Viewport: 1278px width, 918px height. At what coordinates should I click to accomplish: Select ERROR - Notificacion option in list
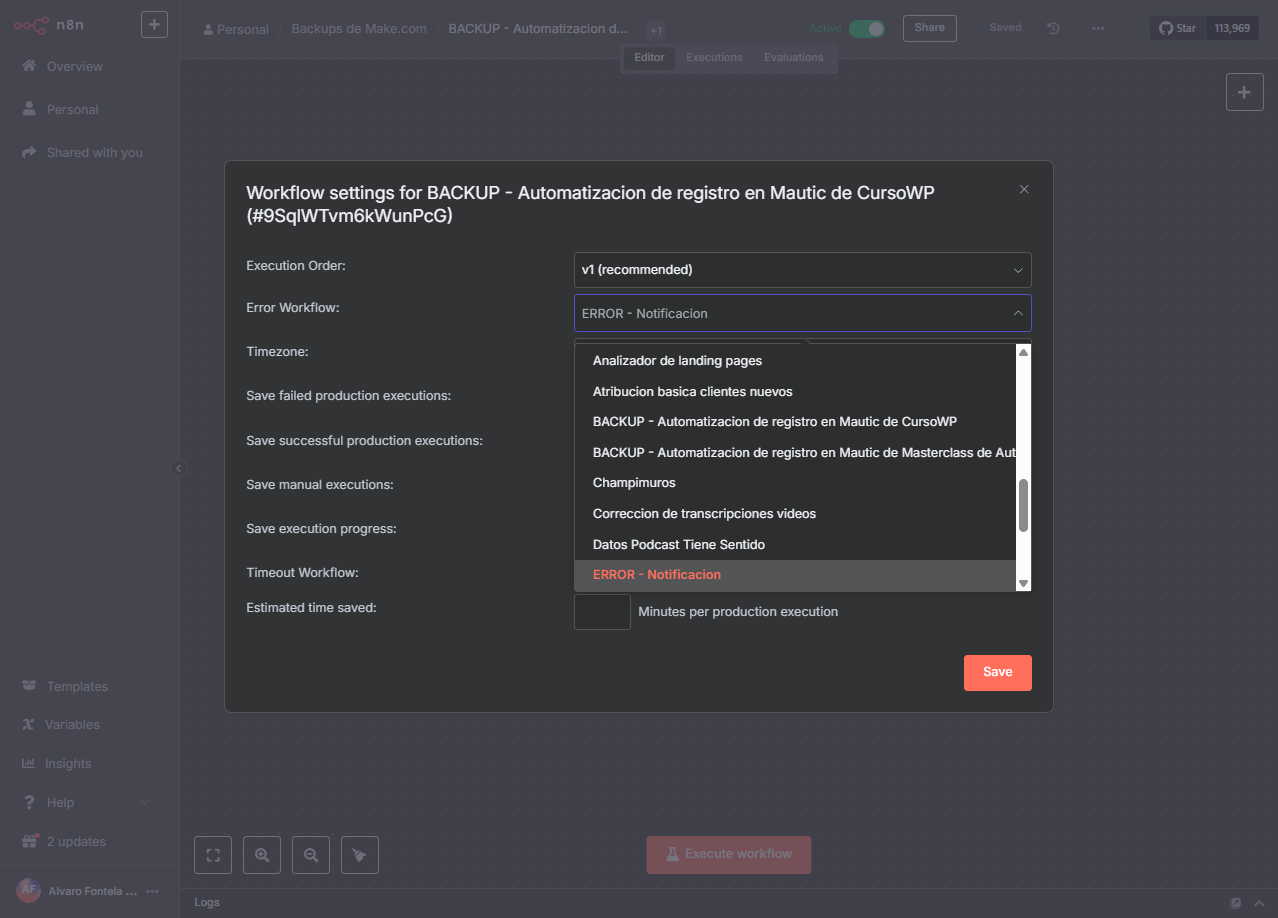pyautogui.click(x=795, y=575)
